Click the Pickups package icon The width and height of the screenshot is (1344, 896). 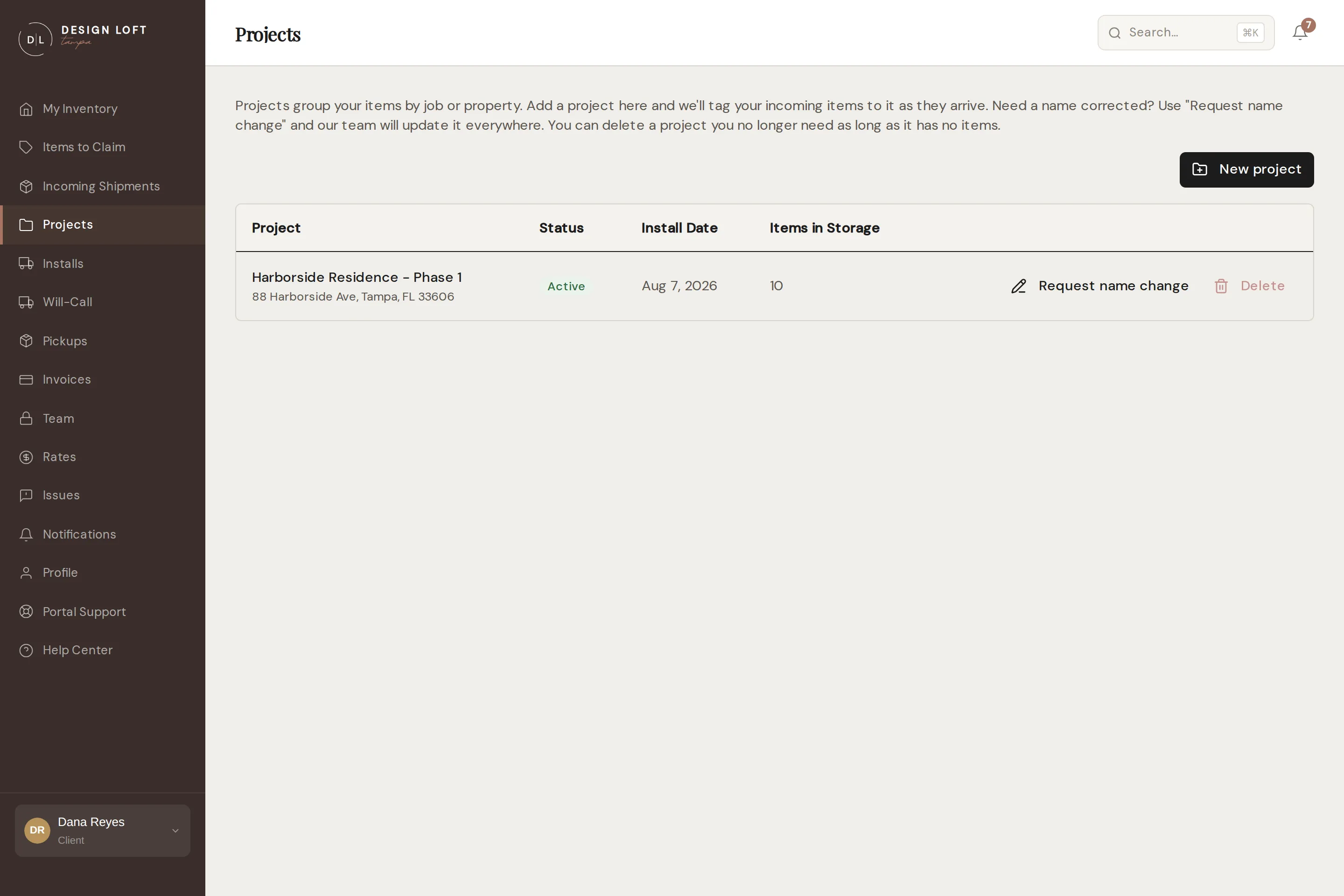coord(26,341)
